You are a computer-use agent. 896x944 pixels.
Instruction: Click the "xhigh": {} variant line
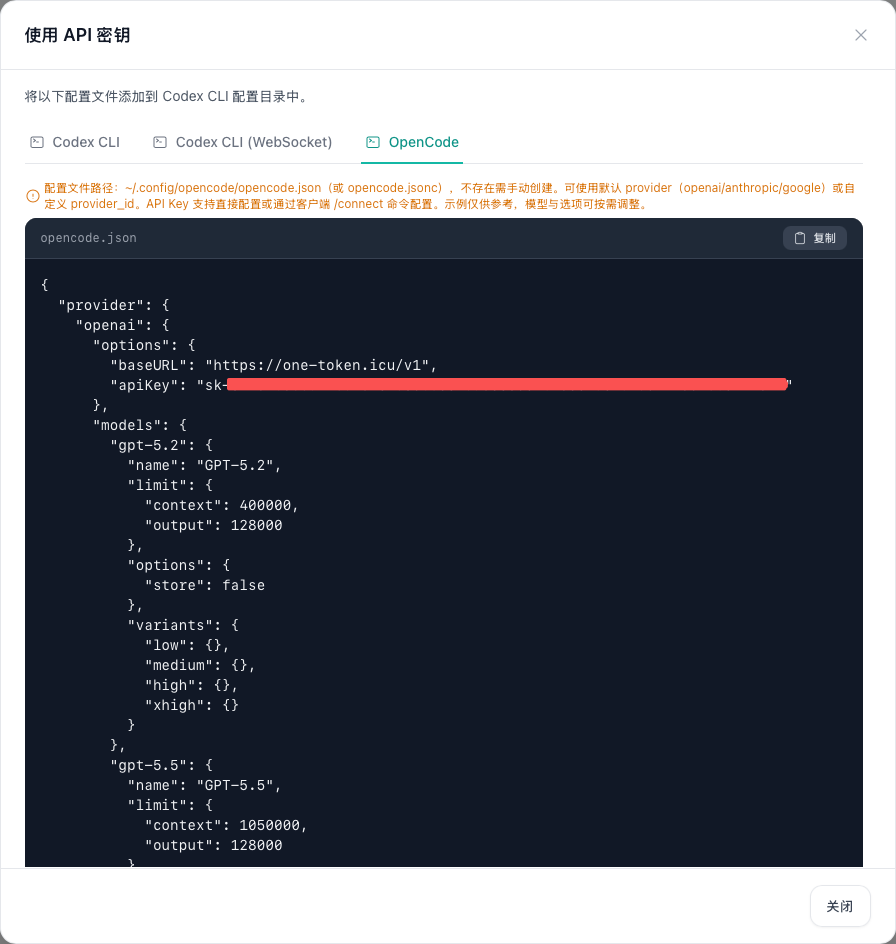point(191,705)
